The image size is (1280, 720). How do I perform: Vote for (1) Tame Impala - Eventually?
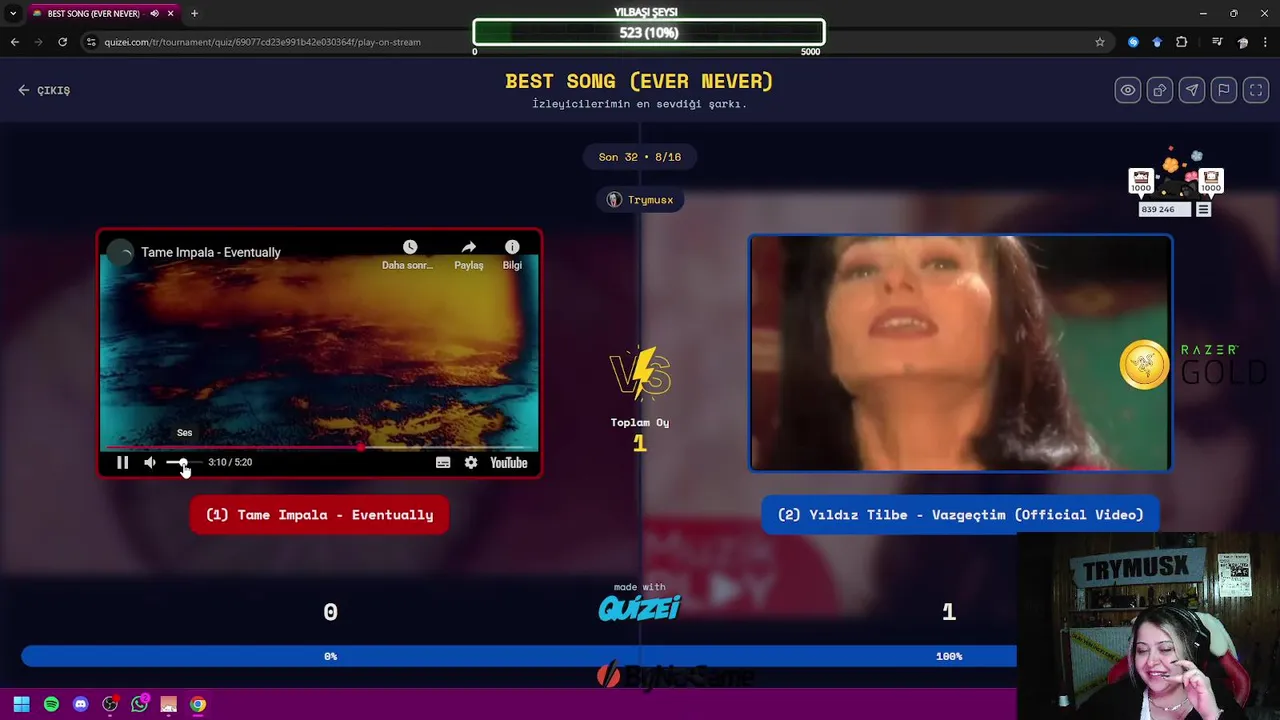tap(319, 515)
